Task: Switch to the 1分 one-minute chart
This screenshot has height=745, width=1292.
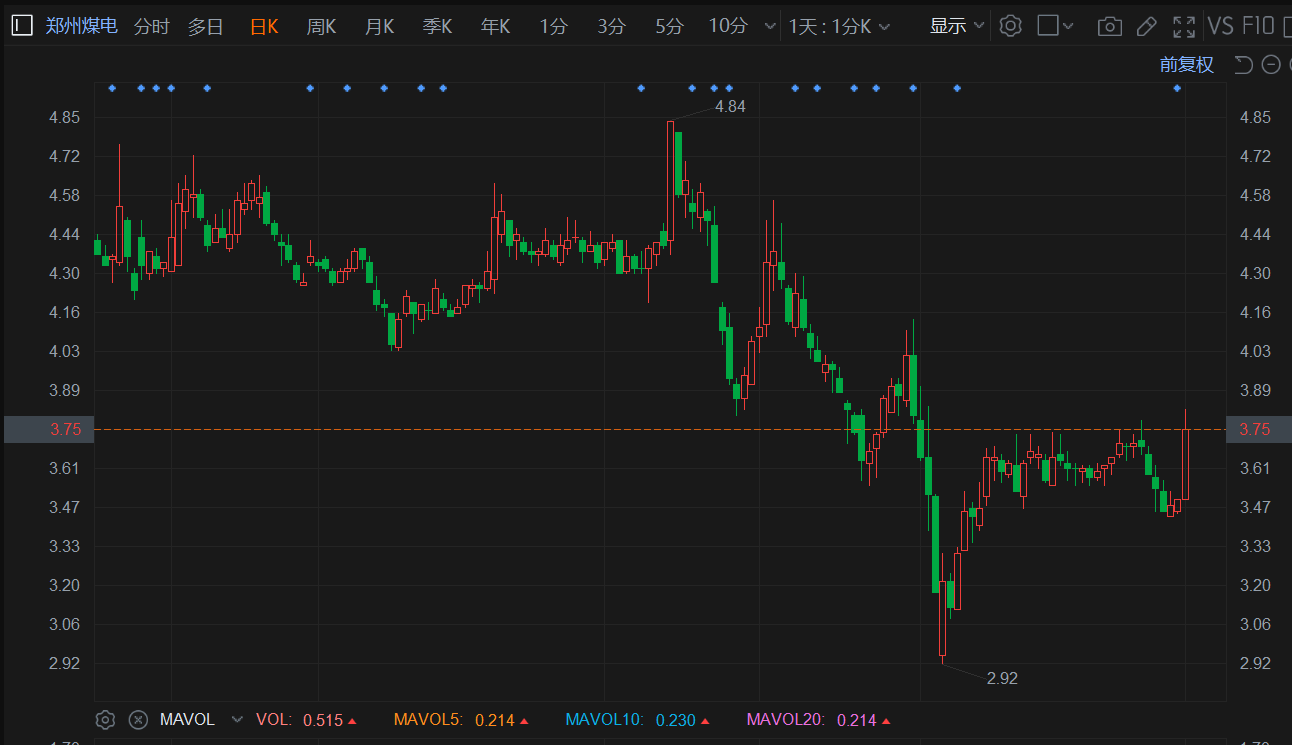Action: pyautogui.click(x=553, y=26)
